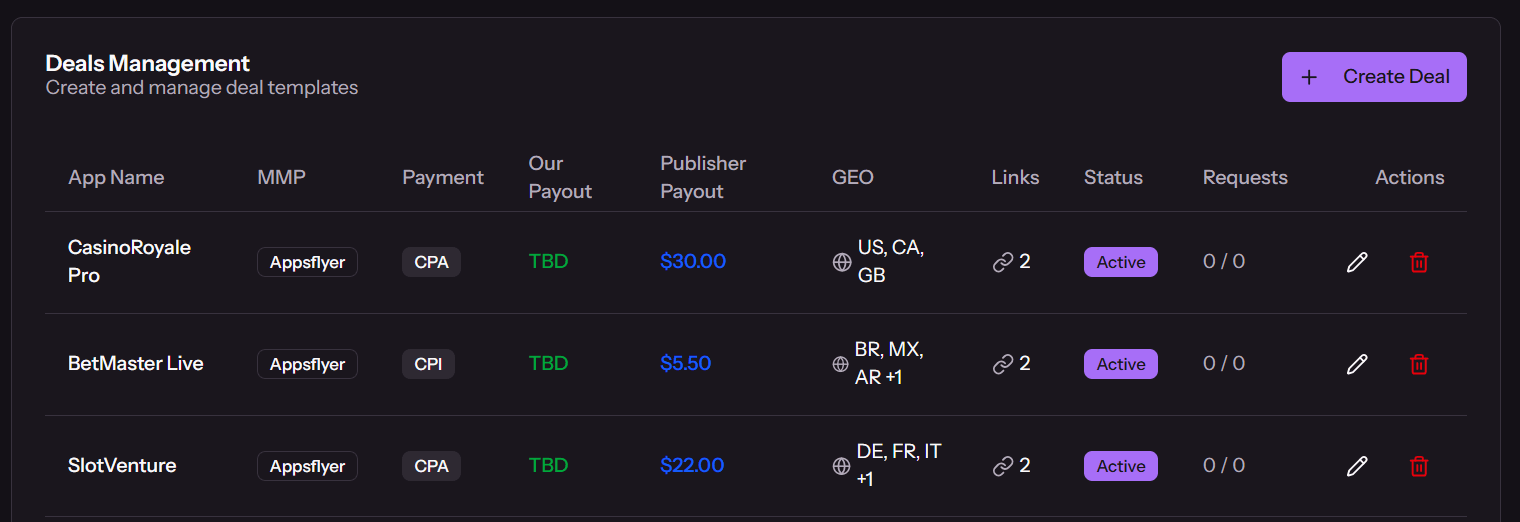Click the $30.00 publisher payout value
Screen dimensions: 1520x522
693,262
